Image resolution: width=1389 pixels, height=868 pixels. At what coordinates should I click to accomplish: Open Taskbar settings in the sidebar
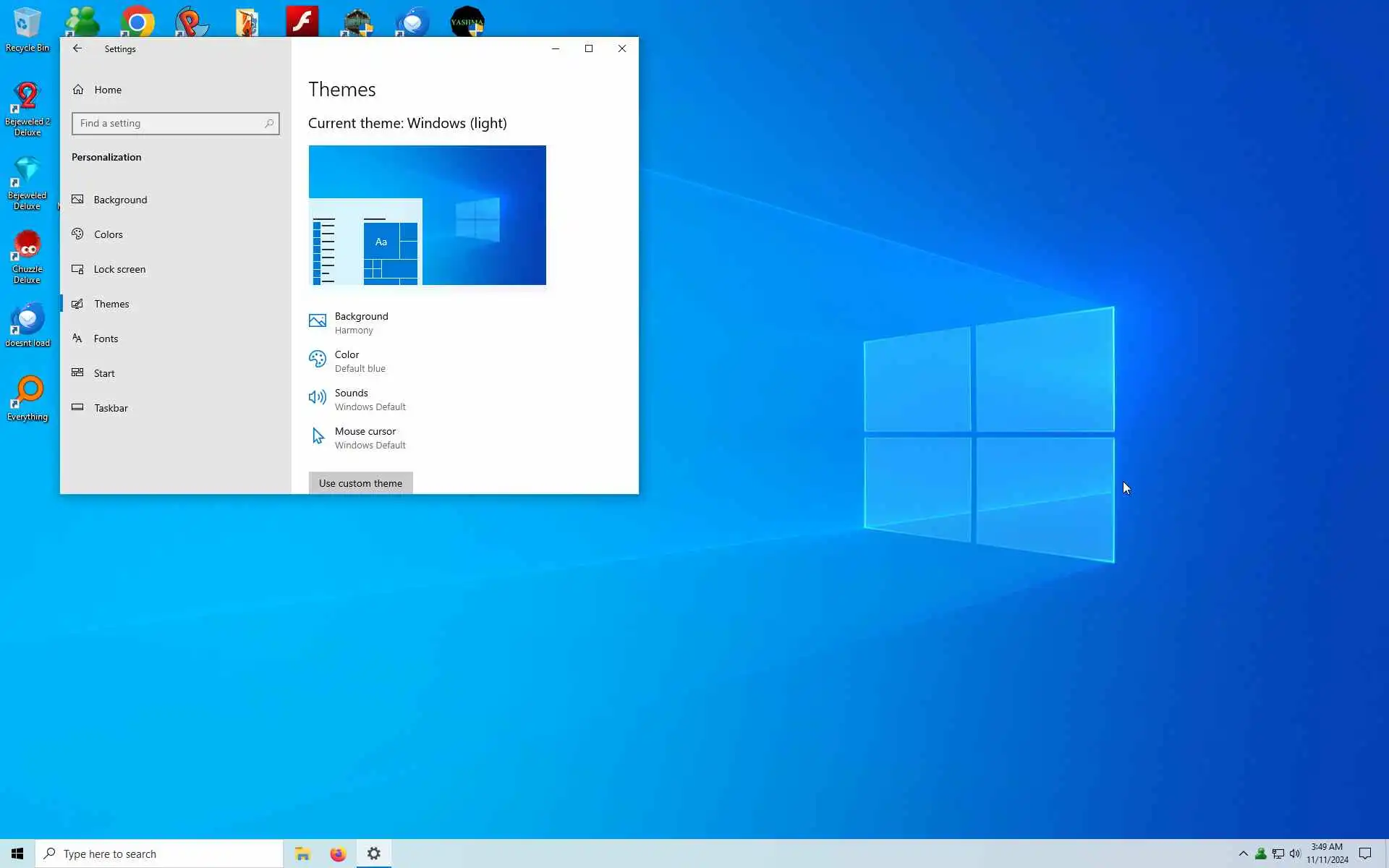point(111,408)
